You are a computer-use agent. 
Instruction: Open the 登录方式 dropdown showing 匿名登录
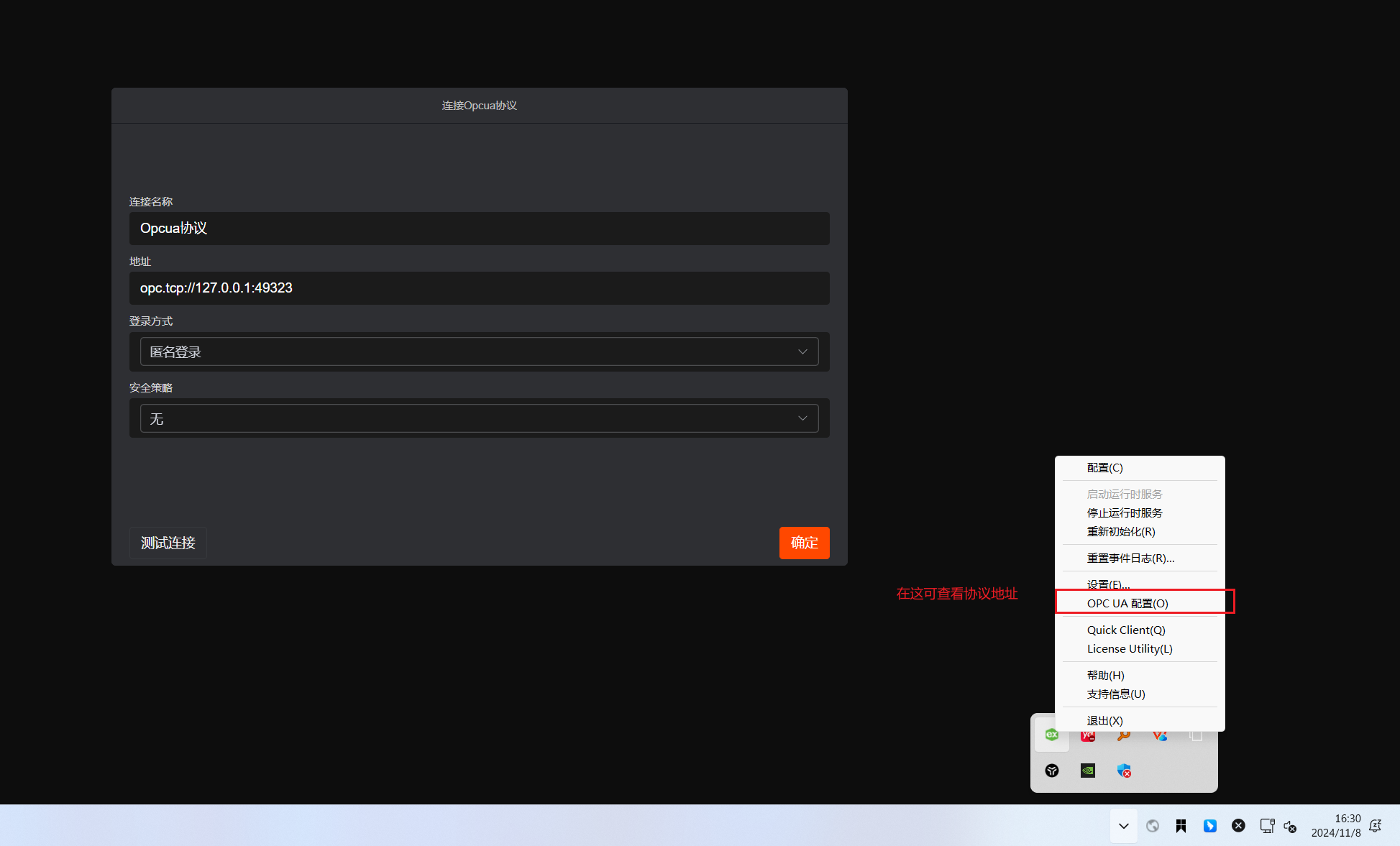[479, 351]
